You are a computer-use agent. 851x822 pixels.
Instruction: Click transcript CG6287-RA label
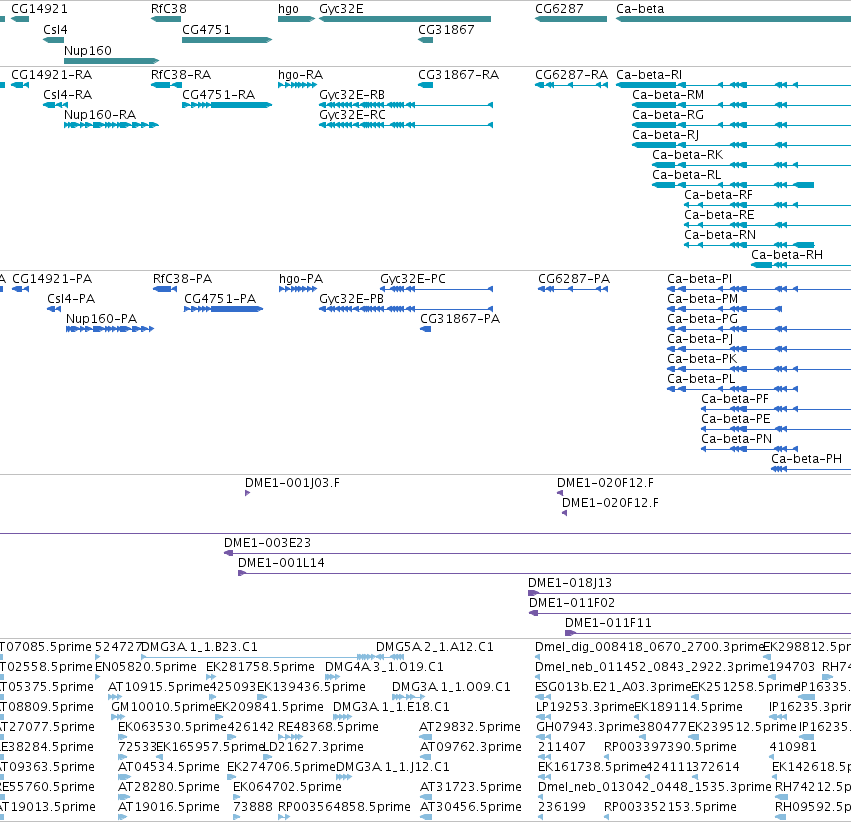click(571, 75)
